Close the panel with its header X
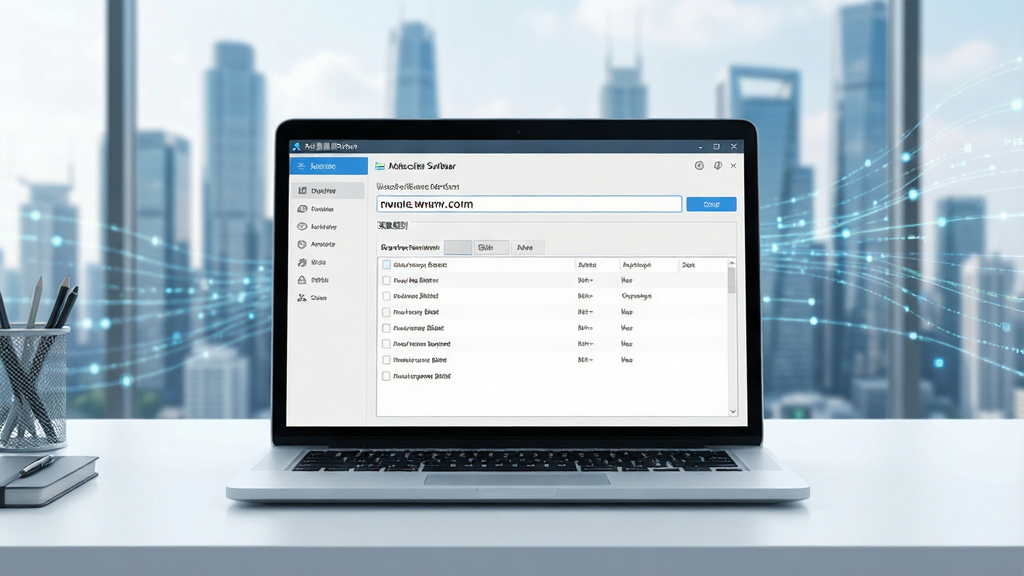Screen dimensions: 1024x576 (x=733, y=166)
